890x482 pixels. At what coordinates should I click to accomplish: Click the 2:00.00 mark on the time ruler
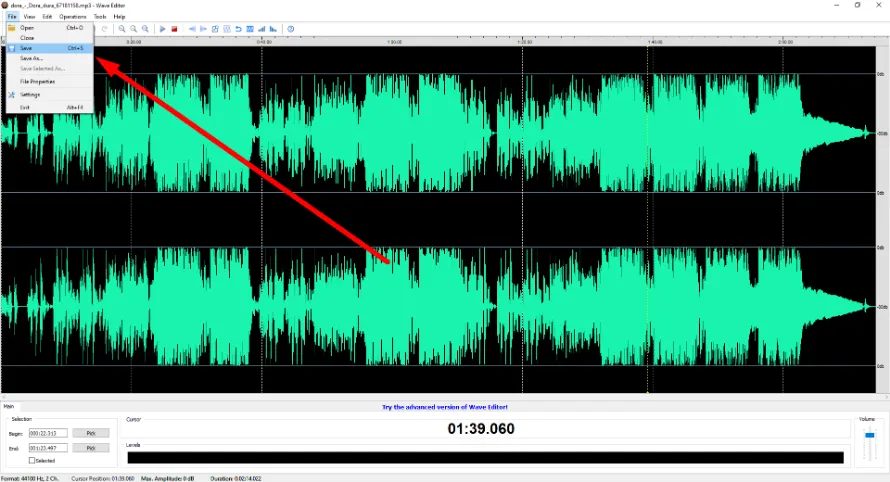click(x=786, y=42)
